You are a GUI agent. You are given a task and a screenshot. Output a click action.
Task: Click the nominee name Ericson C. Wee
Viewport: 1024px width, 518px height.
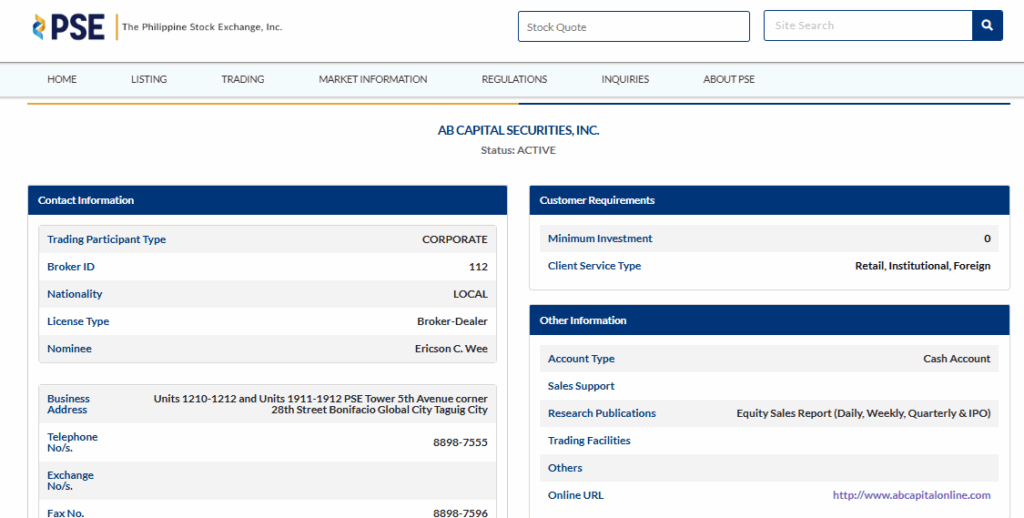click(451, 349)
